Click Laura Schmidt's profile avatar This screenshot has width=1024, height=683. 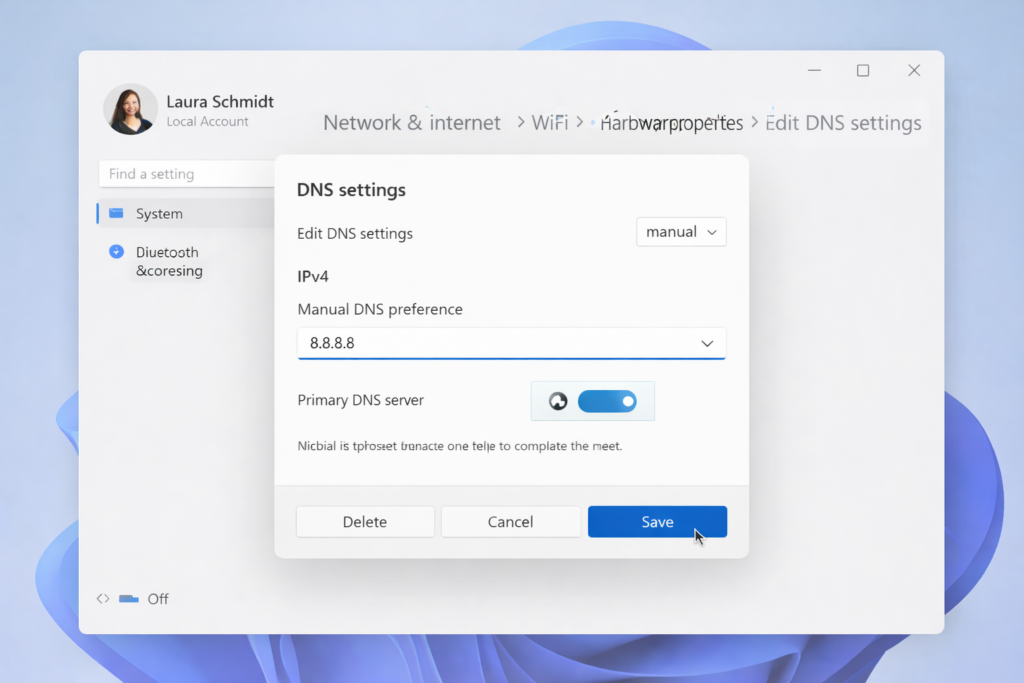(131, 109)
